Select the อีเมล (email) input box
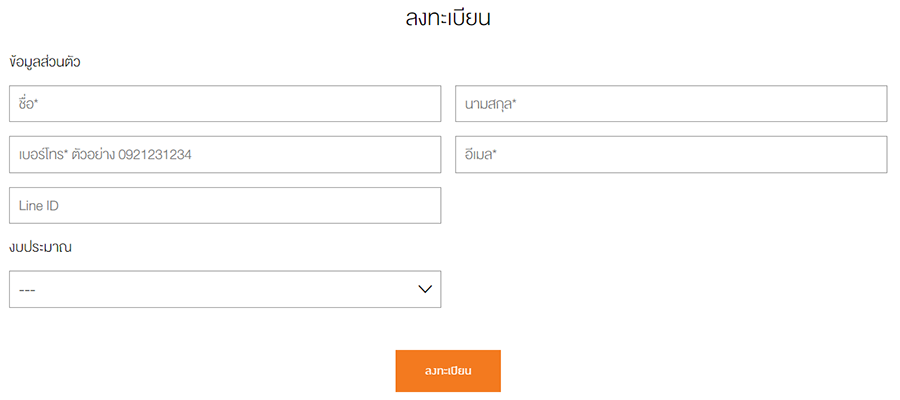900x400 pixels. click(671, 155)
